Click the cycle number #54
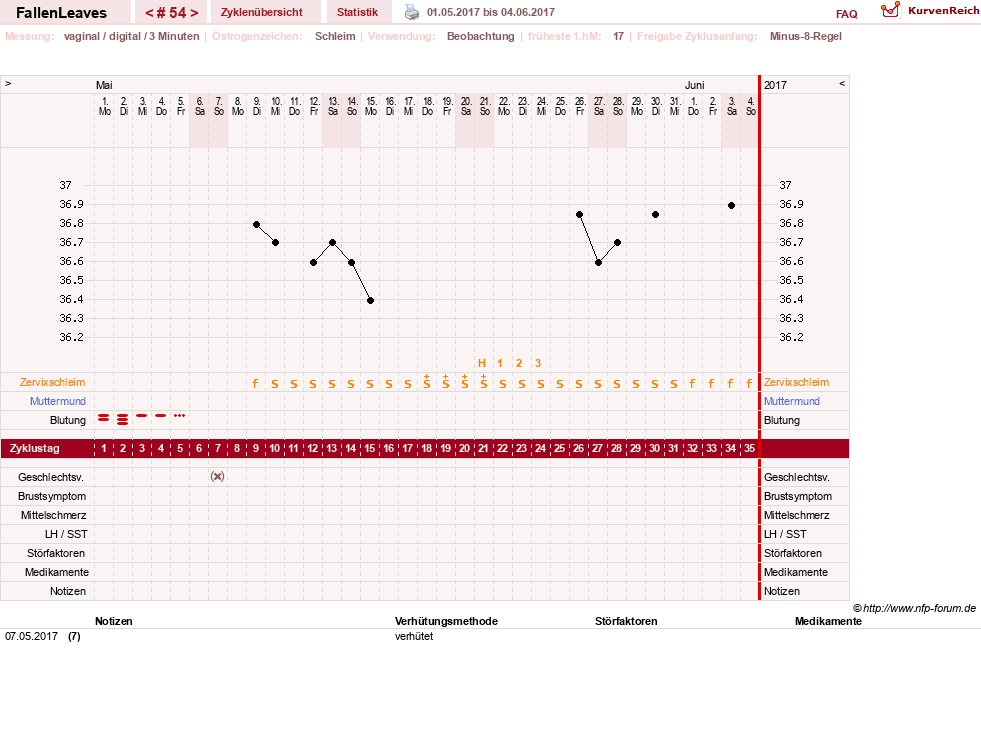This screenshot has width=981, height=740. [172, 13]
